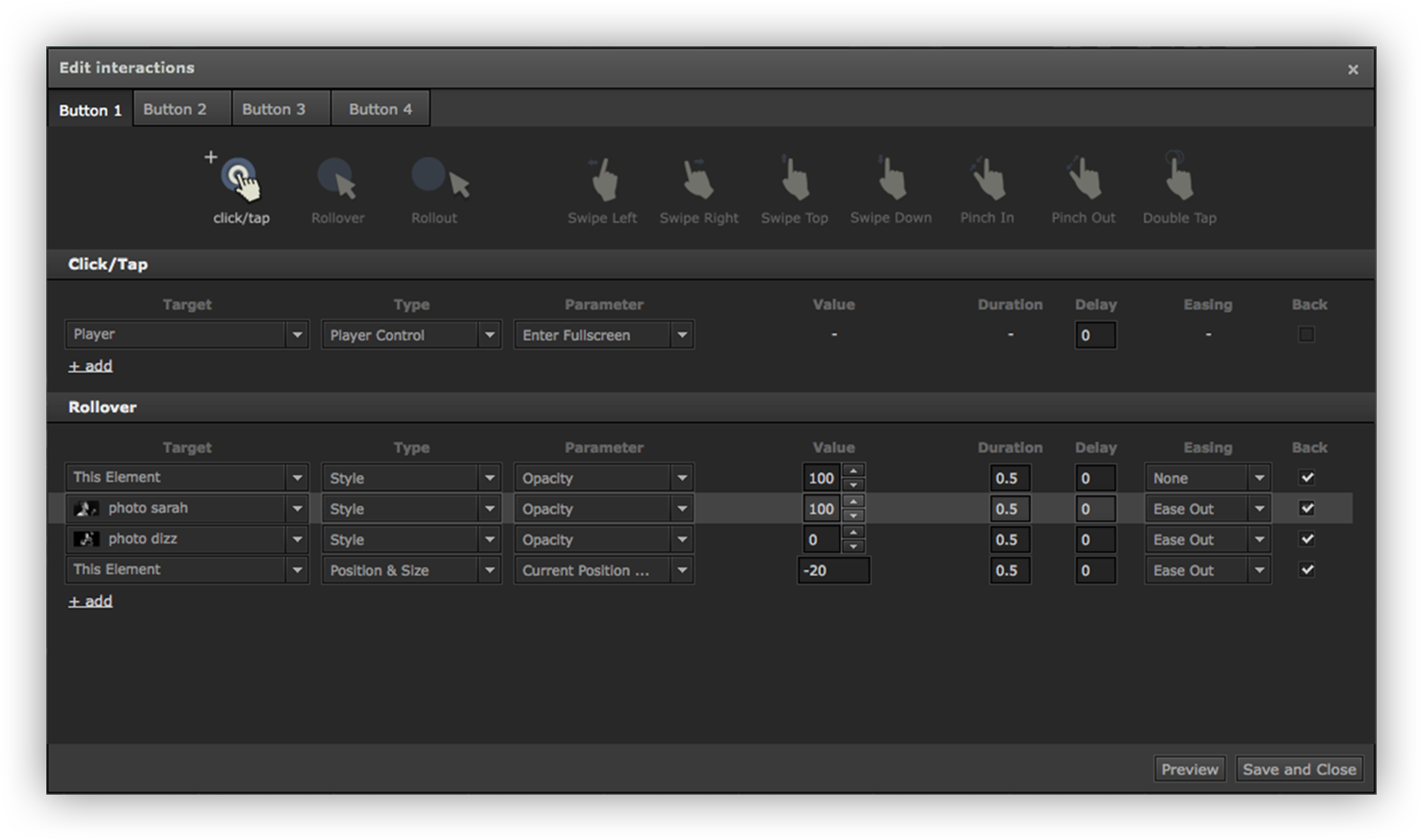Select the Swipe Left gesture icon

coord(602,180)
